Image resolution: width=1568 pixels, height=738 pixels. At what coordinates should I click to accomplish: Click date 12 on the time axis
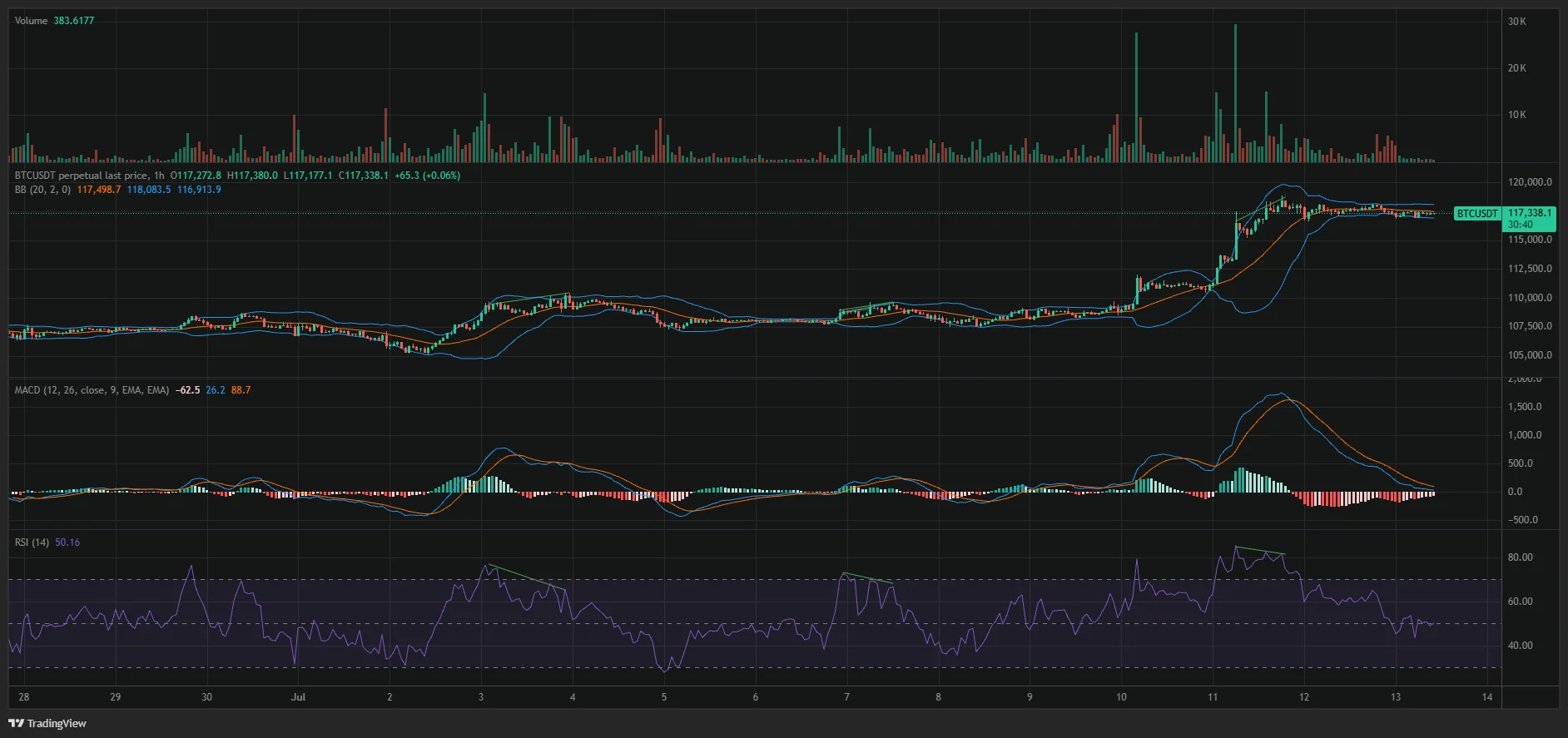click(1304, 697)
